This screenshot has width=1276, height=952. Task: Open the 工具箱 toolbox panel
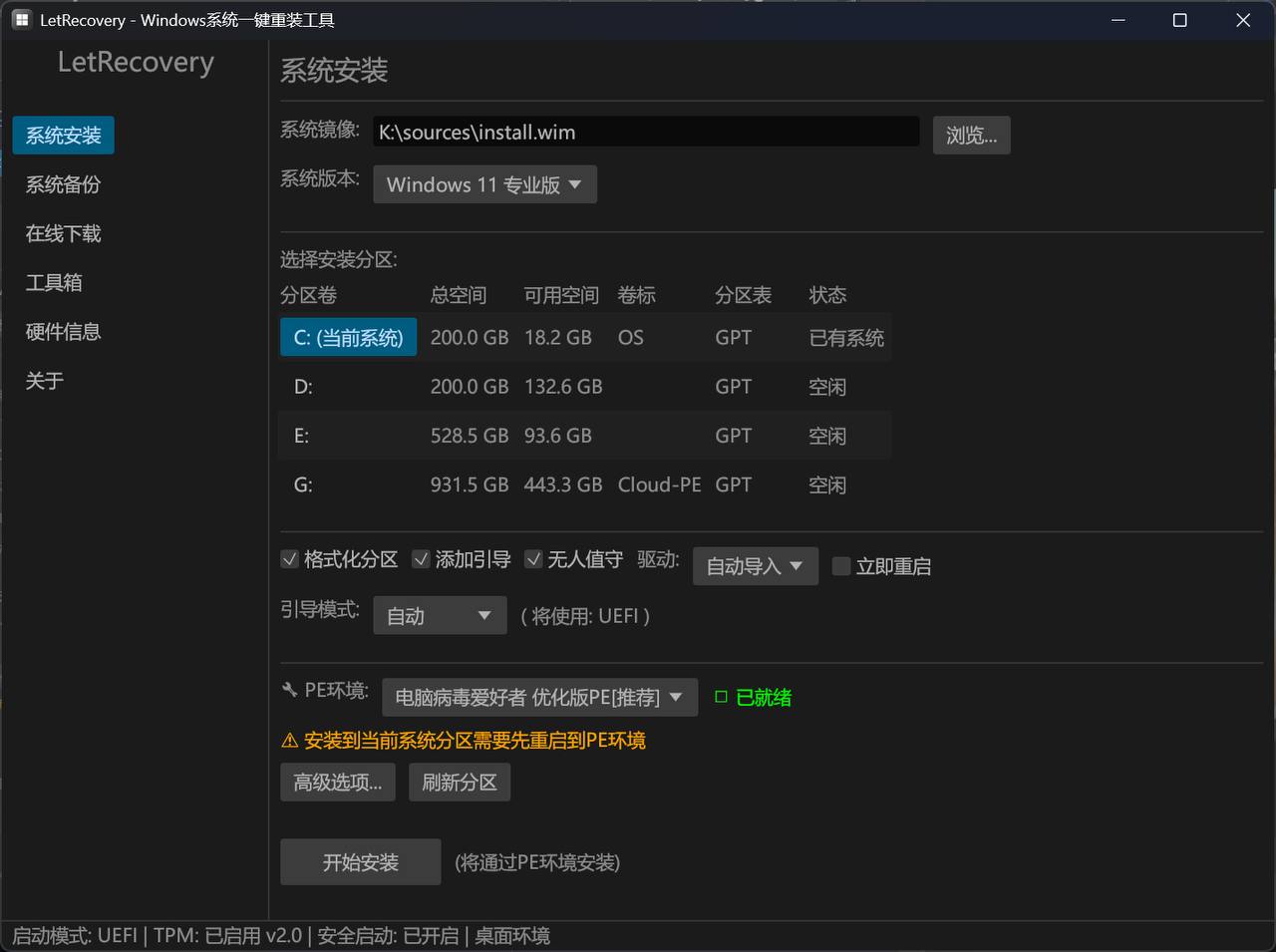[53, 282]
